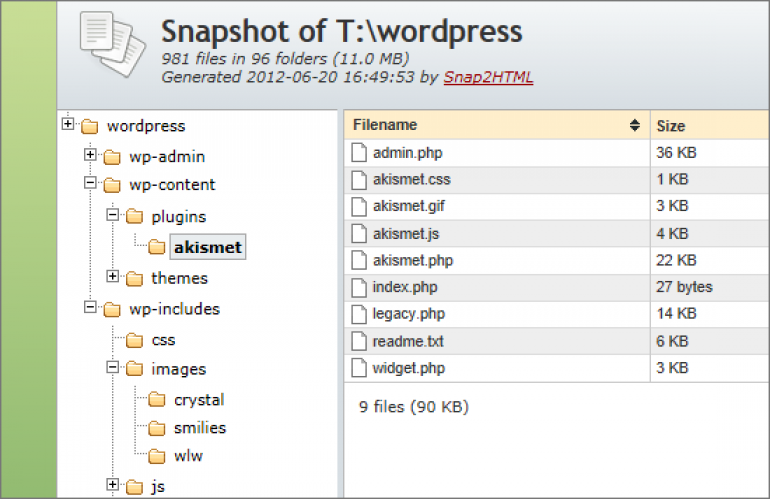Click the readme.txt file icon
The image size is (770, 499).
[x=359, y=341]
